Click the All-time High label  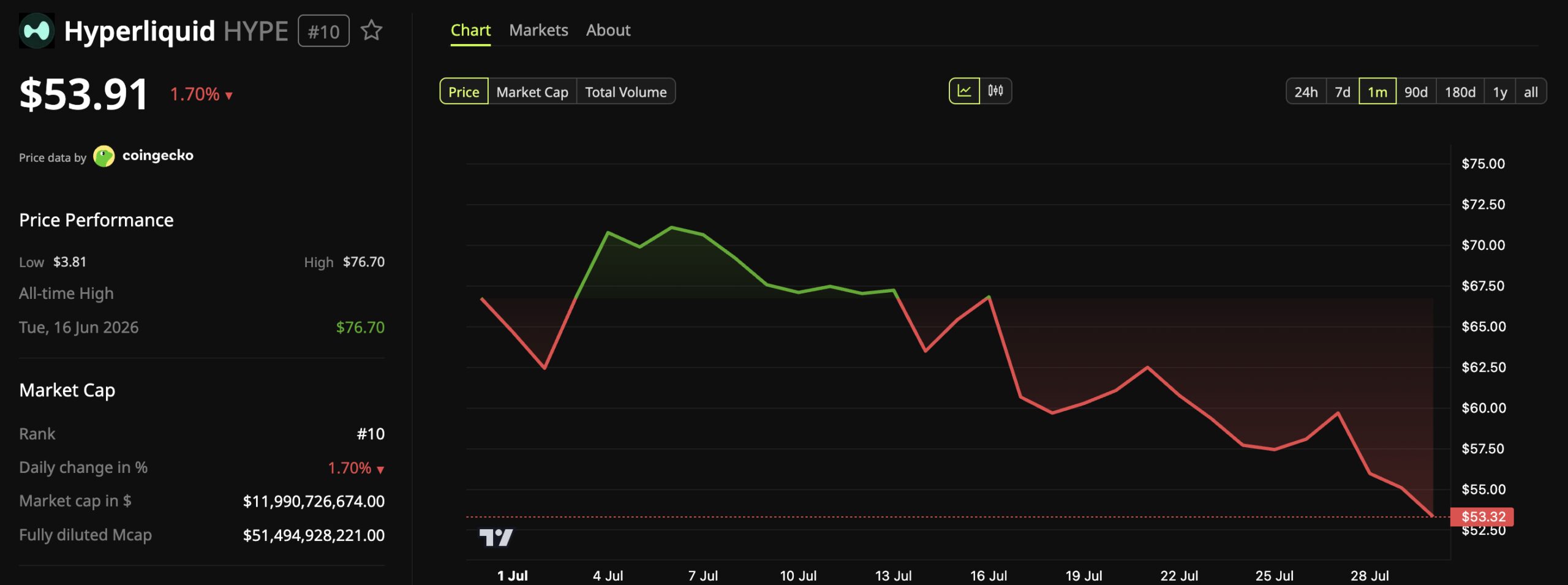tap(66, 293)
